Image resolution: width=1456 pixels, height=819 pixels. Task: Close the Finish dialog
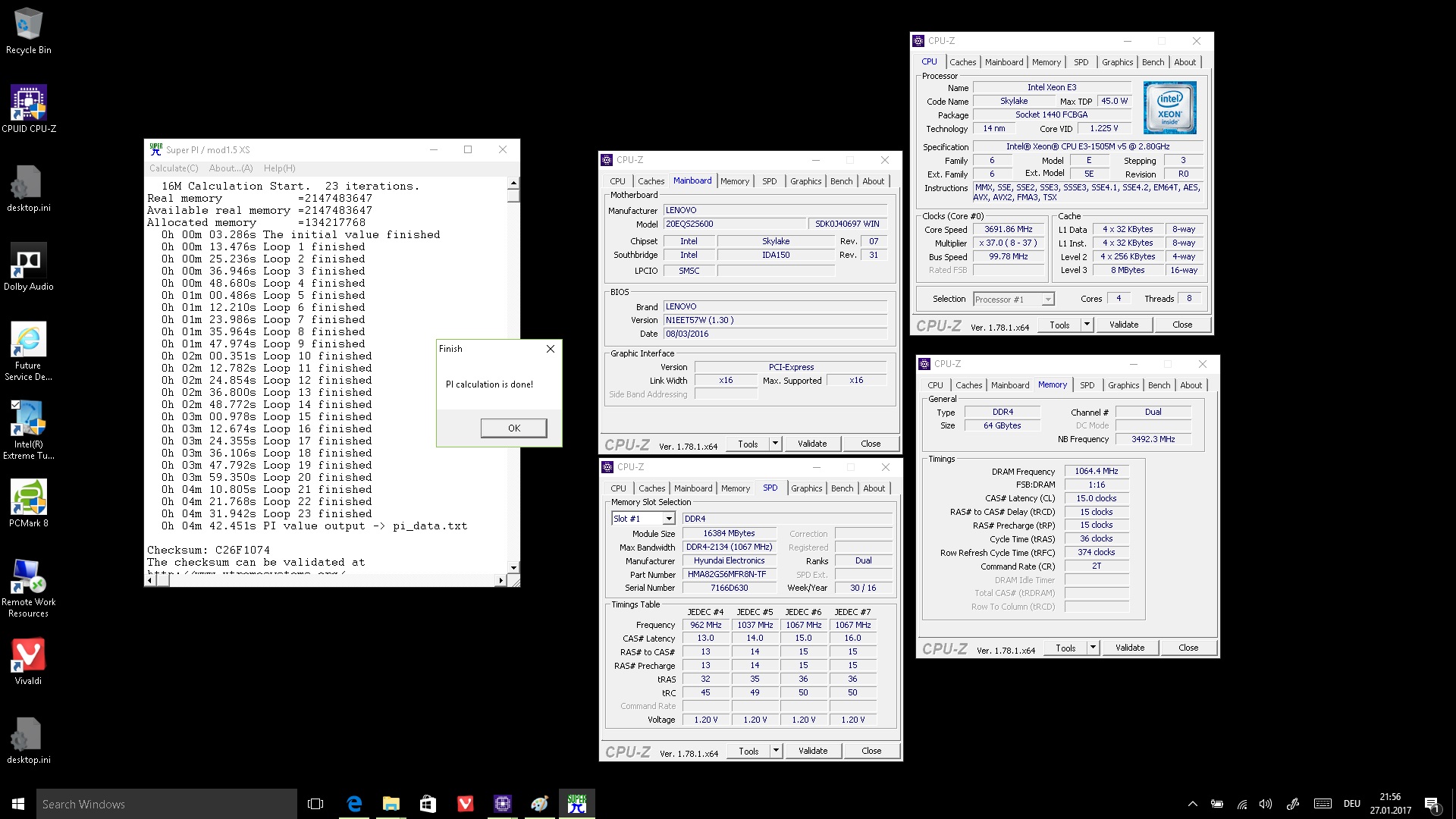tap(551, 349)
